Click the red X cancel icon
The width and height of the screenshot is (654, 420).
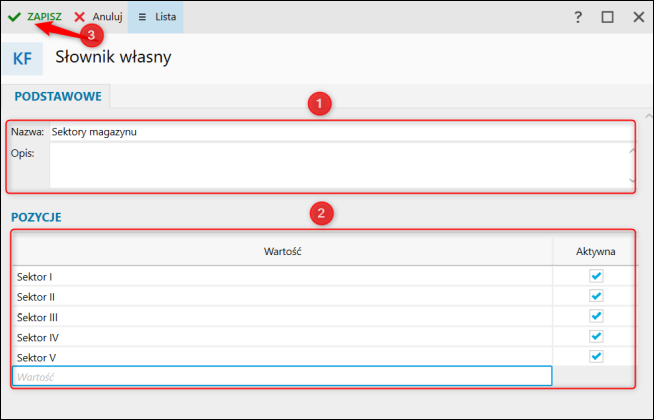(79, 17)
